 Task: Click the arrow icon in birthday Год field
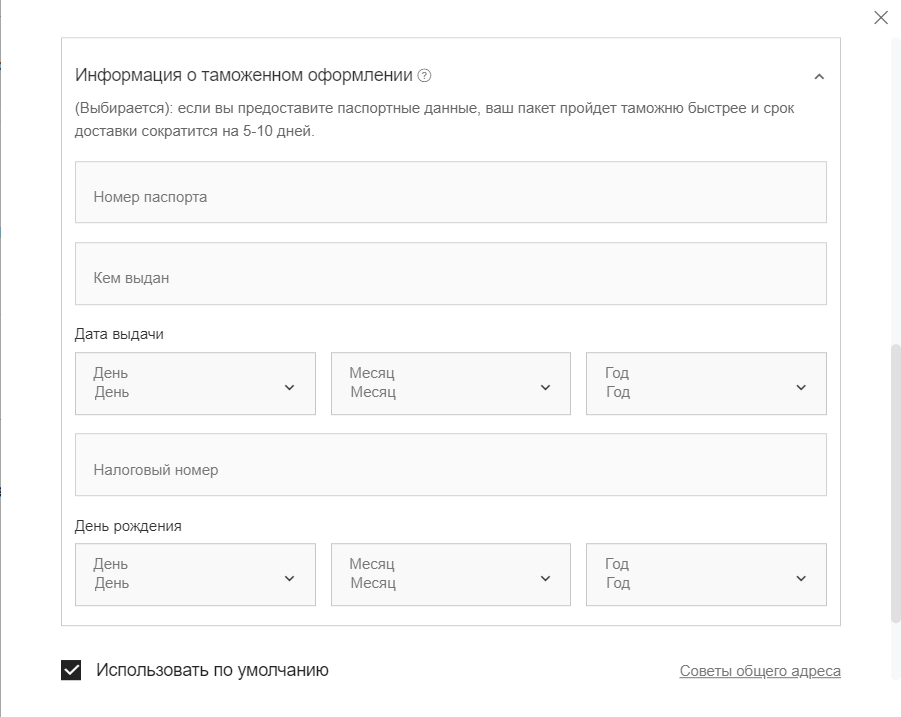click(800, 578)
